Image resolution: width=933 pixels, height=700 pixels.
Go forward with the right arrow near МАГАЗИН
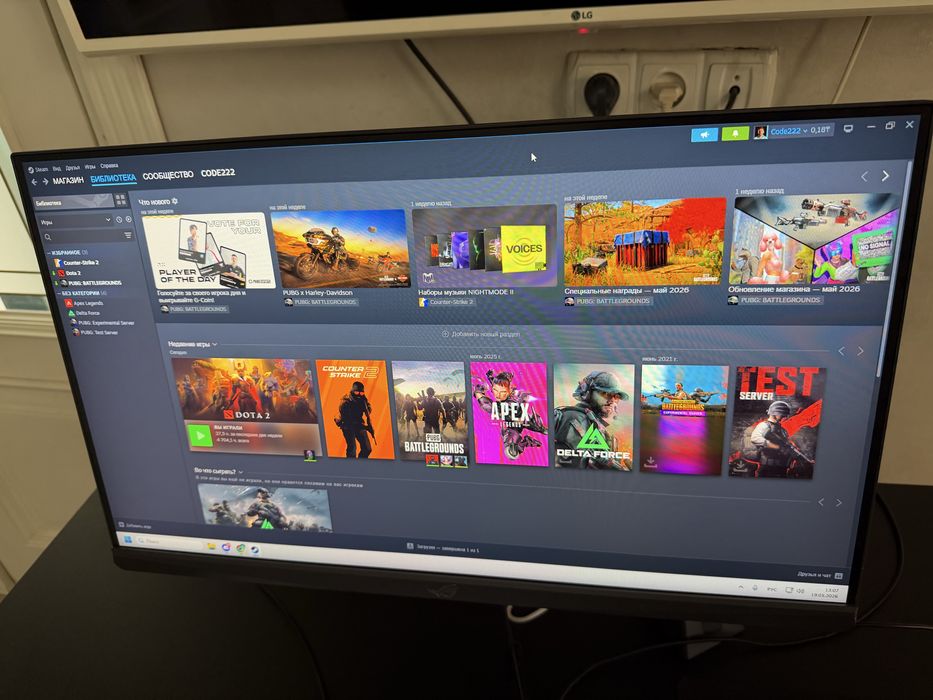point(45,182)
